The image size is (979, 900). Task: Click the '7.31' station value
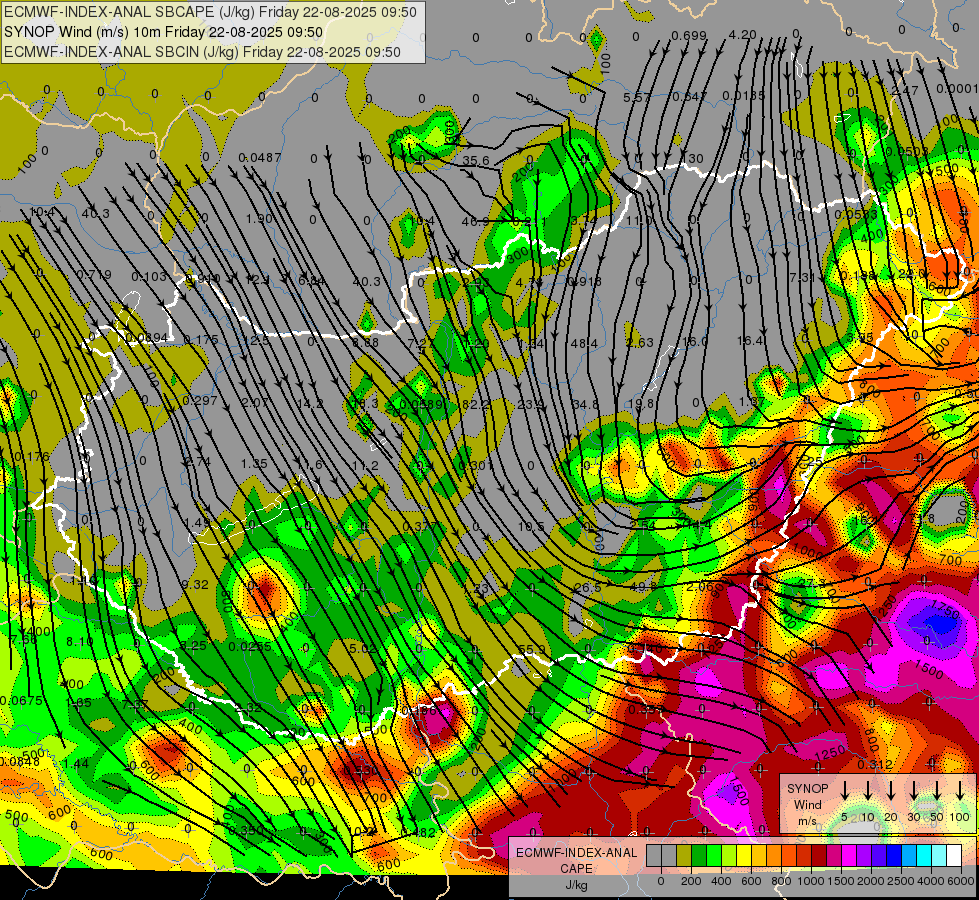[x=802, y=277]
